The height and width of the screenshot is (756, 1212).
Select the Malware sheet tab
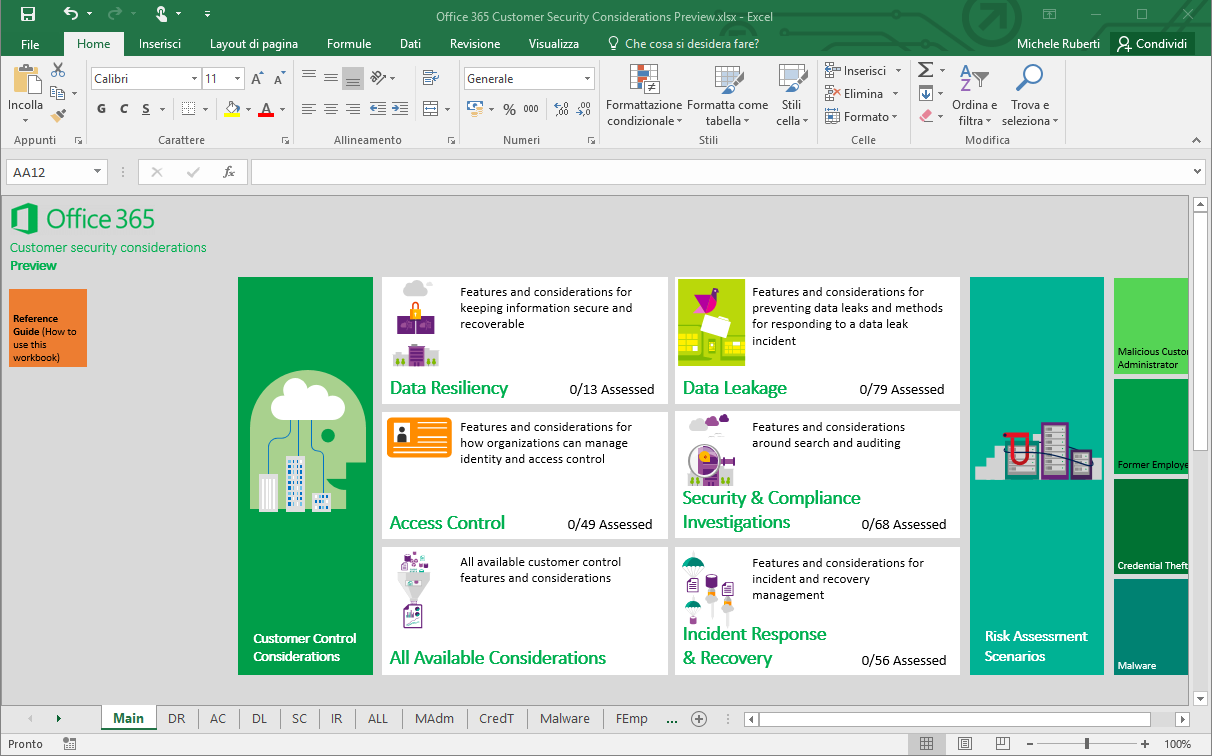(565, 718)
